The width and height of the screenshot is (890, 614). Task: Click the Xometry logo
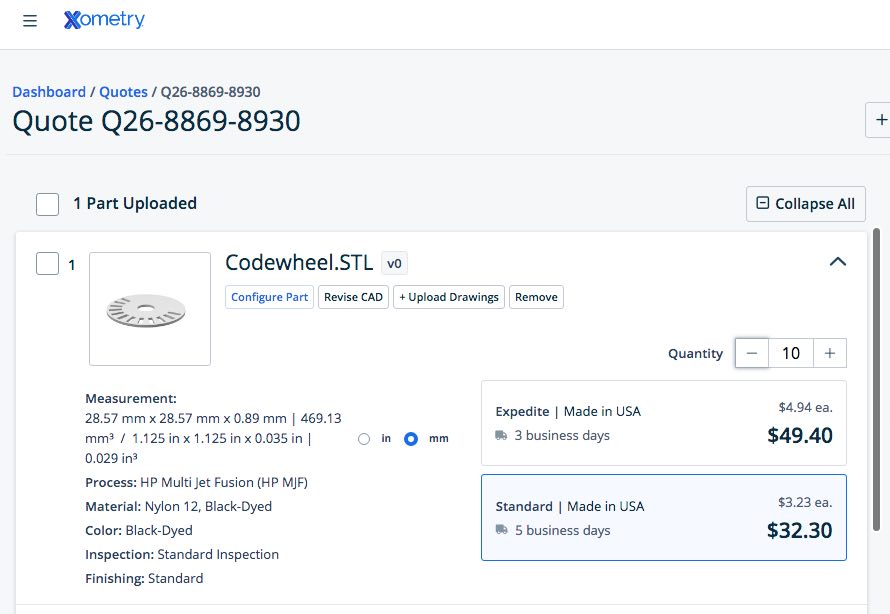click(104, 20)
